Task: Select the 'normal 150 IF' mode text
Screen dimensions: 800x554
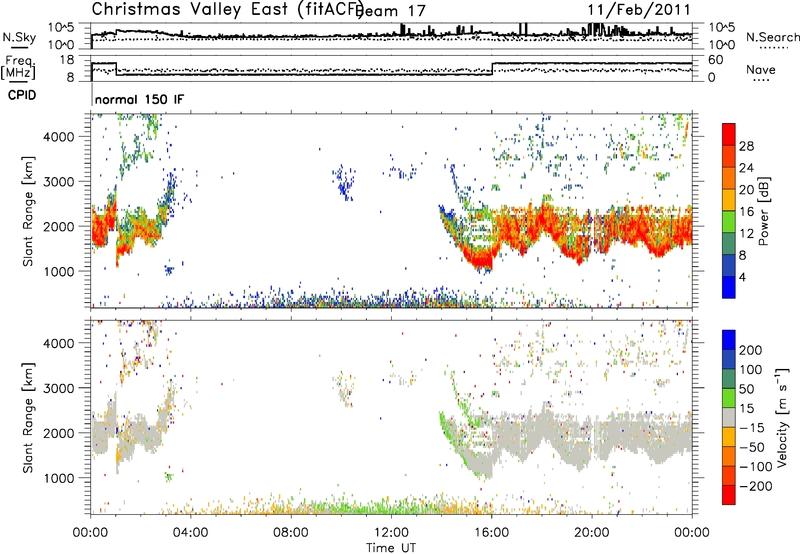Action: pos(139,99)
